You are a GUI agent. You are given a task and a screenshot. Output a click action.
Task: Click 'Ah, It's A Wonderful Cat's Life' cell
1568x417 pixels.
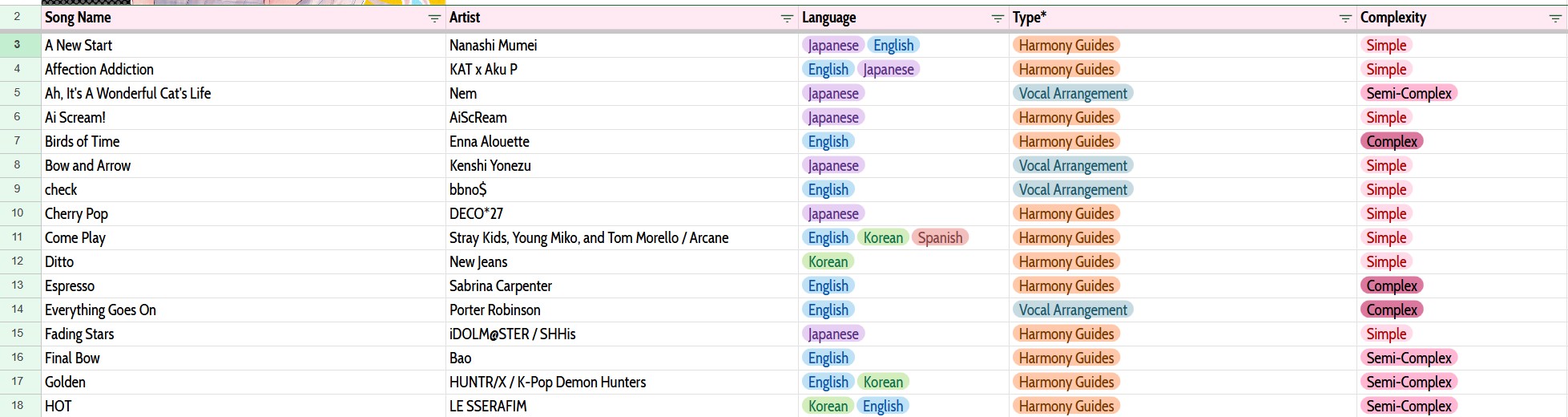pyautogui.click(x=244, y=94)
